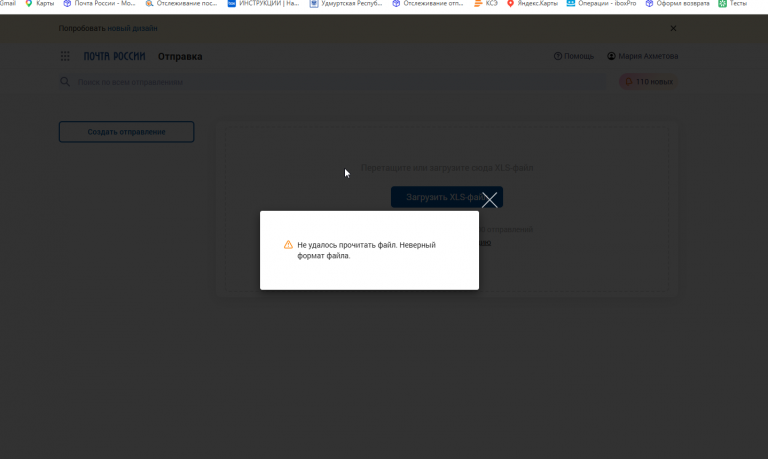This screenshot has height=459, width=768.
Task: Click Перетащите или загрузите сюда XLS-файл text
Action: pos(447,168)
